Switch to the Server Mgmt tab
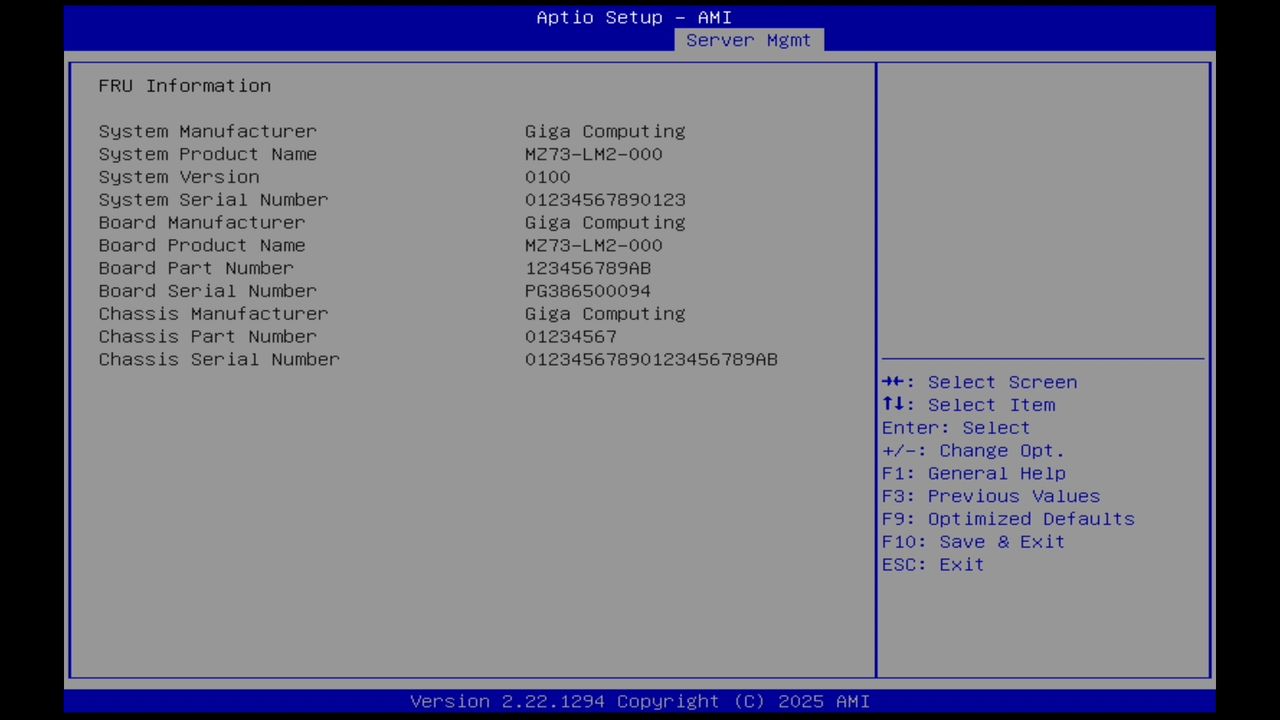1280x720 pixels. (x=748, y=40)
